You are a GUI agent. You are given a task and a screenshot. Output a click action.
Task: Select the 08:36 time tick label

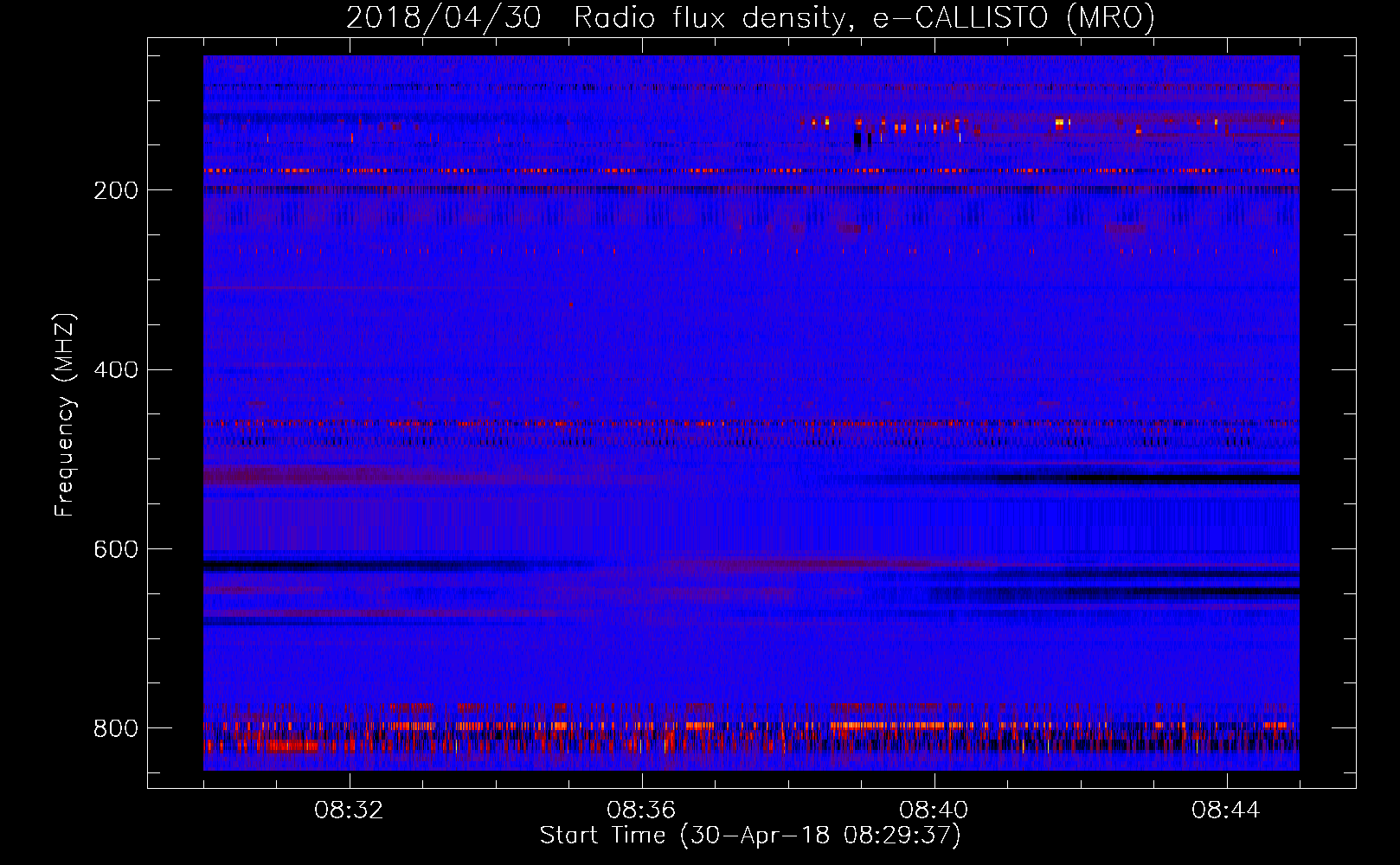click(641, 811)
